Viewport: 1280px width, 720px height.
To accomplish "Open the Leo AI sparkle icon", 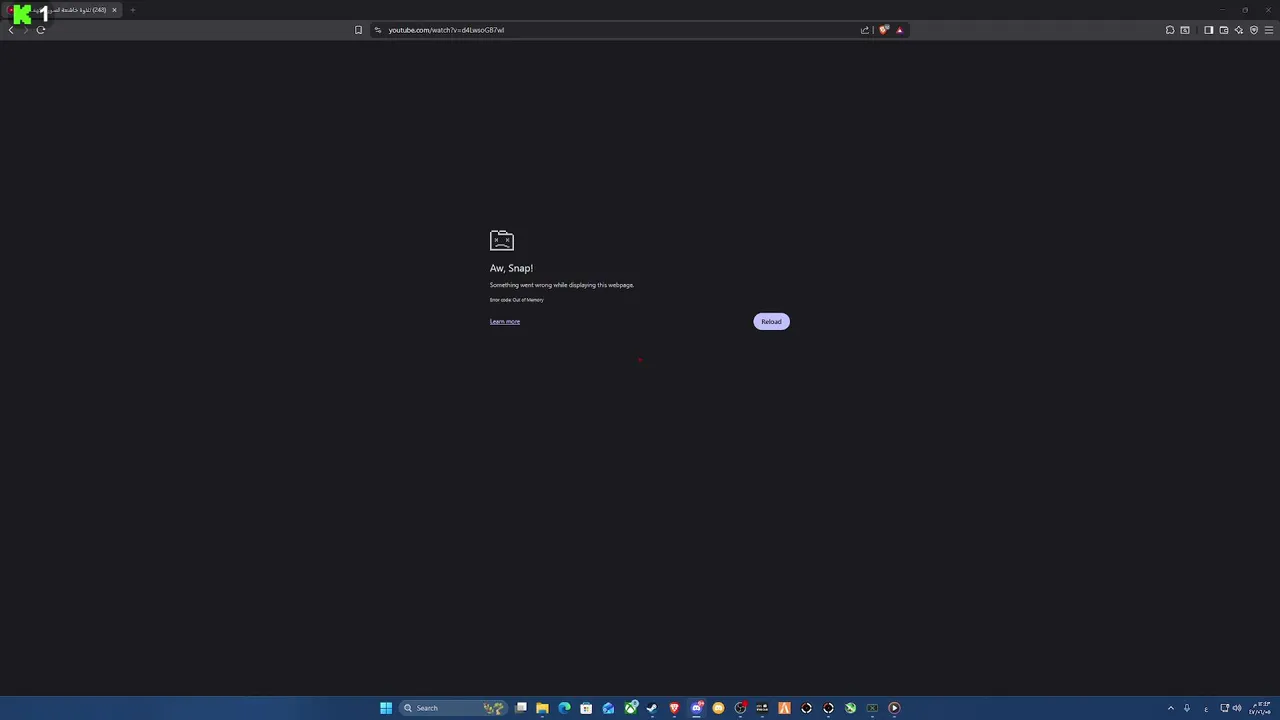I will point(1238,30).
